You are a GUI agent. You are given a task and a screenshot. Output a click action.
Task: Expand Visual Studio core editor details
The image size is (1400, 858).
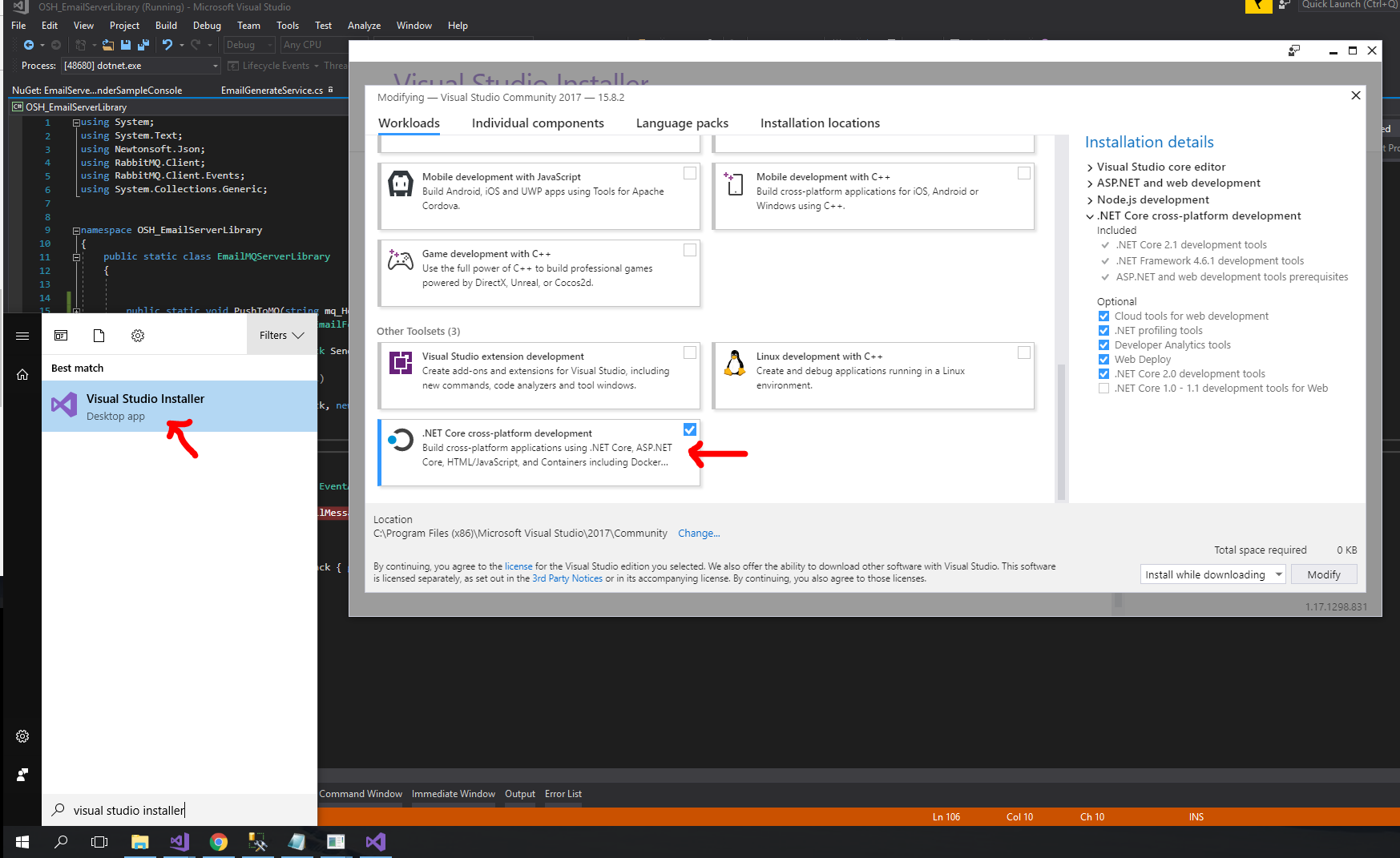point(1090,167)
